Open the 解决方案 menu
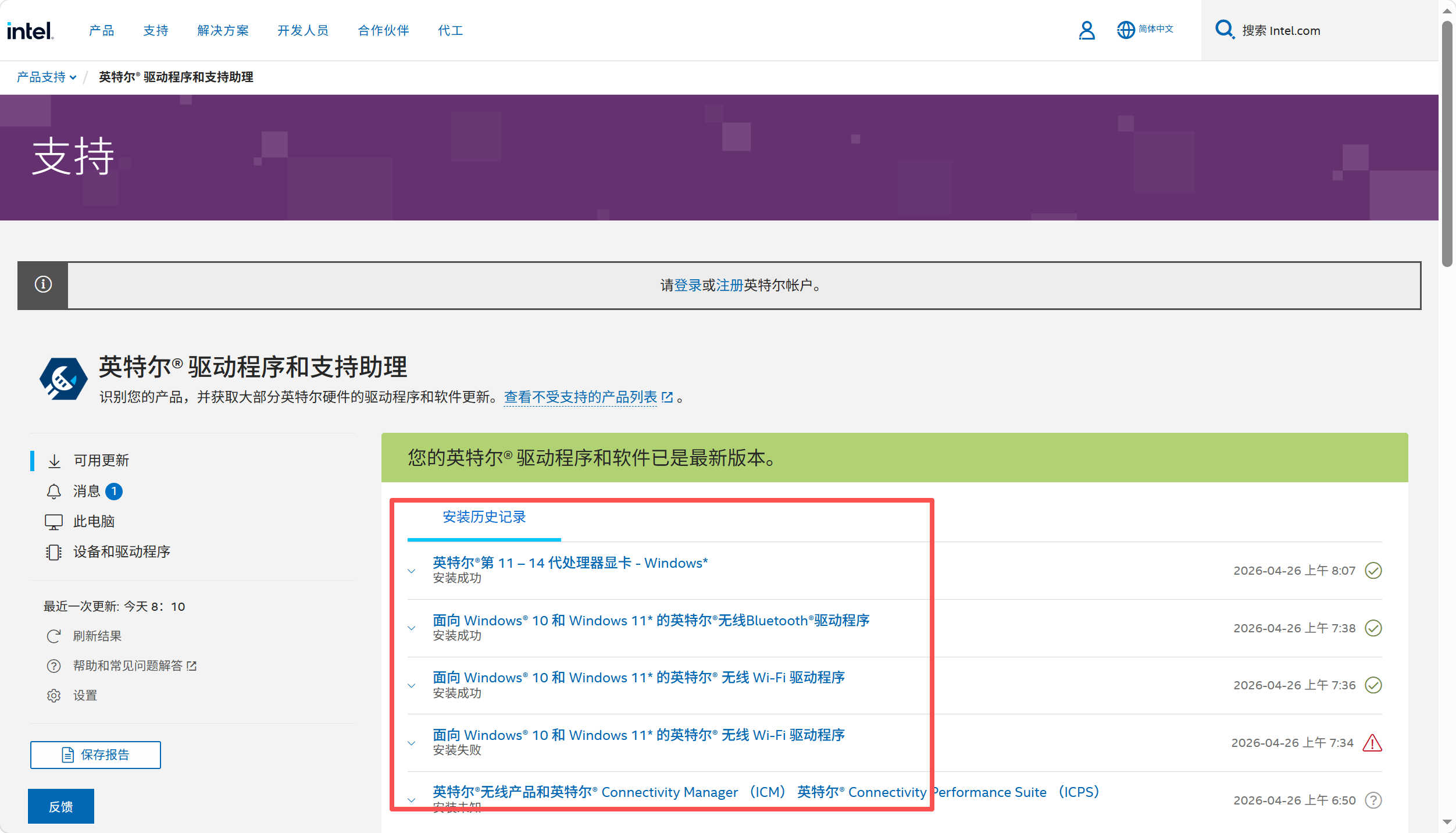This screenshot has width=1456, height=833. (223, 30)
